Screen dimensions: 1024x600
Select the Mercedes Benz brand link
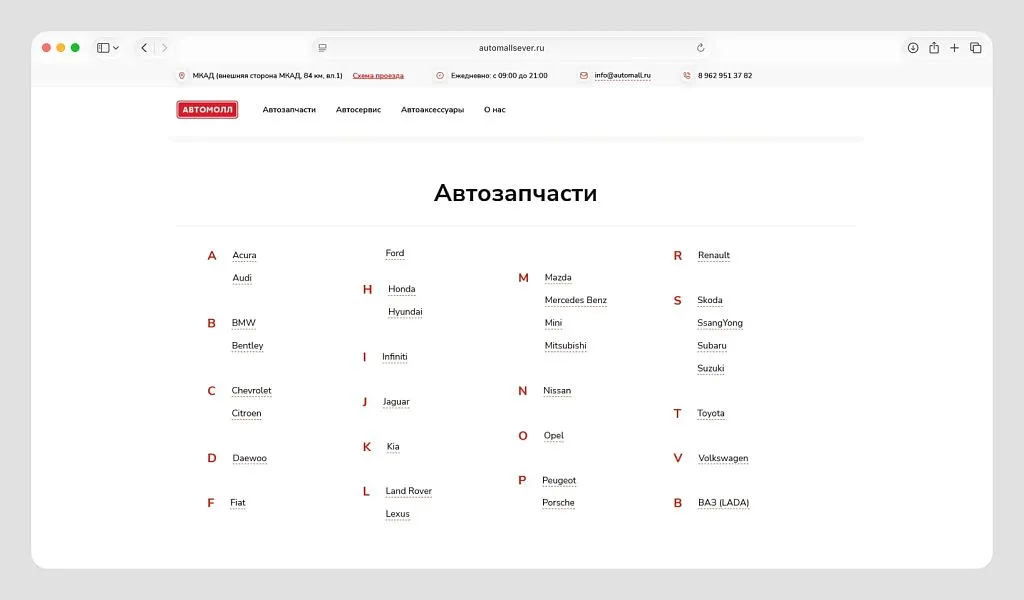tap(575, 300)
